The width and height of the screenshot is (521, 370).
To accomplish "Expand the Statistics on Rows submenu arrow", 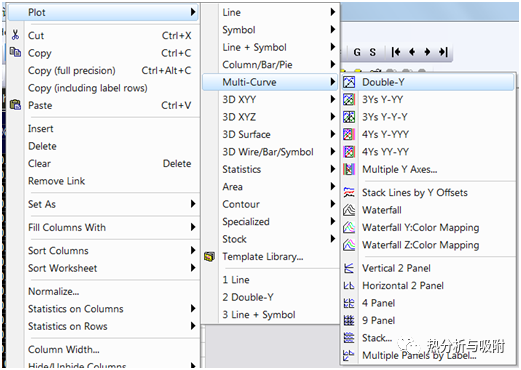I will click(193, 326).
